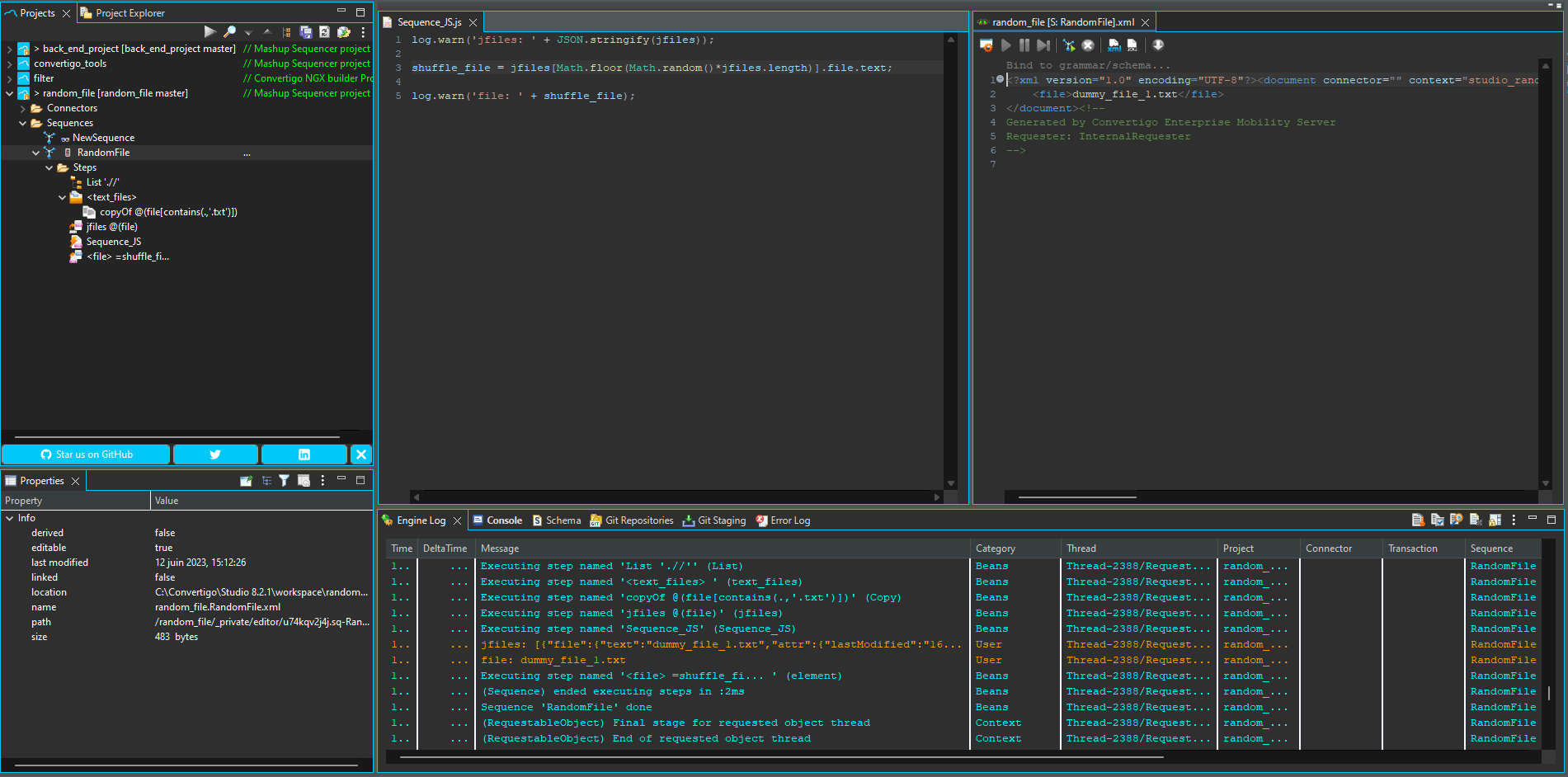Toggle the filter icon in Properties panel
The width and height of the screenshot is (1568, 777).
[284, 481]
